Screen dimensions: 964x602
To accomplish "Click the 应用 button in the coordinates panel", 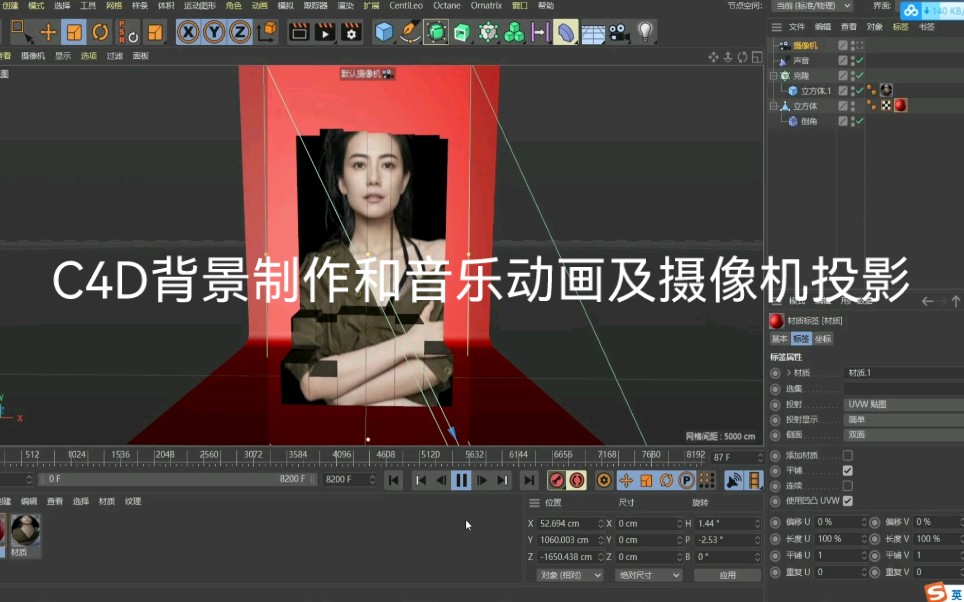I will point(728,574).
